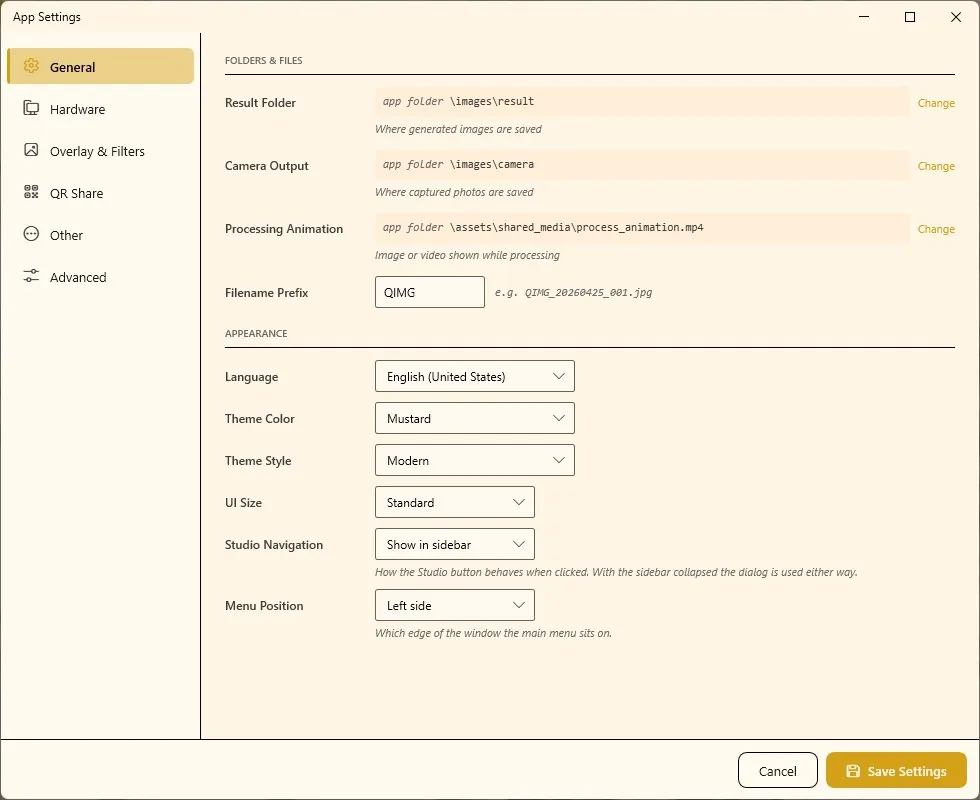Click the floppy disk icon on Save Settings
Image resolution: width=980 pixels, height=800 pixels.
pyautogui.click(x=853, y=771)
